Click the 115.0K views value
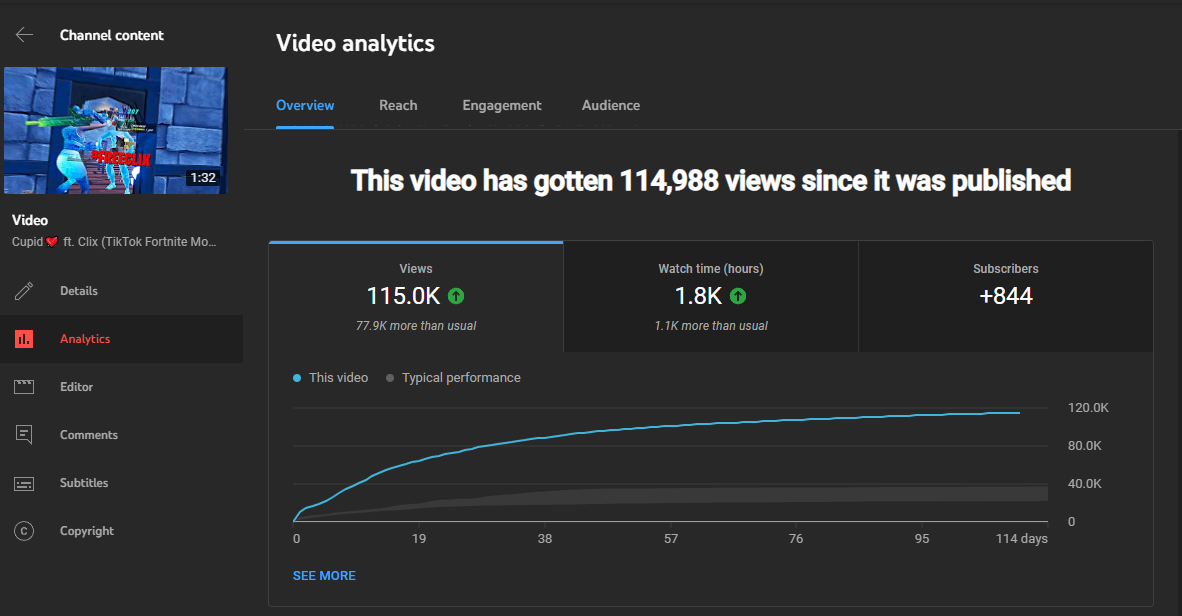The width and height of the screenshot is (1182, 616). tap(403, 296)
